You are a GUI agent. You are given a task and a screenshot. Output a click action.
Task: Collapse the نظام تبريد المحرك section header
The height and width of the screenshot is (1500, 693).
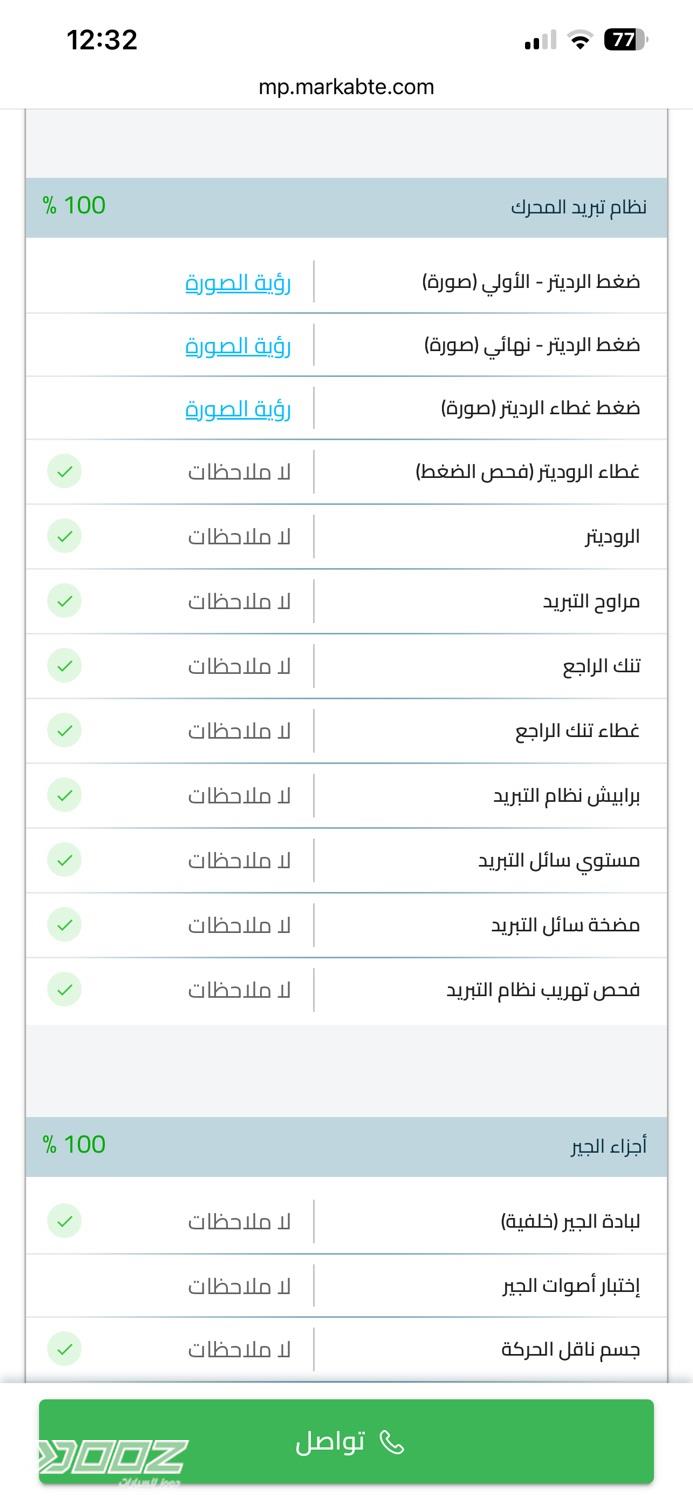[346, 207]
